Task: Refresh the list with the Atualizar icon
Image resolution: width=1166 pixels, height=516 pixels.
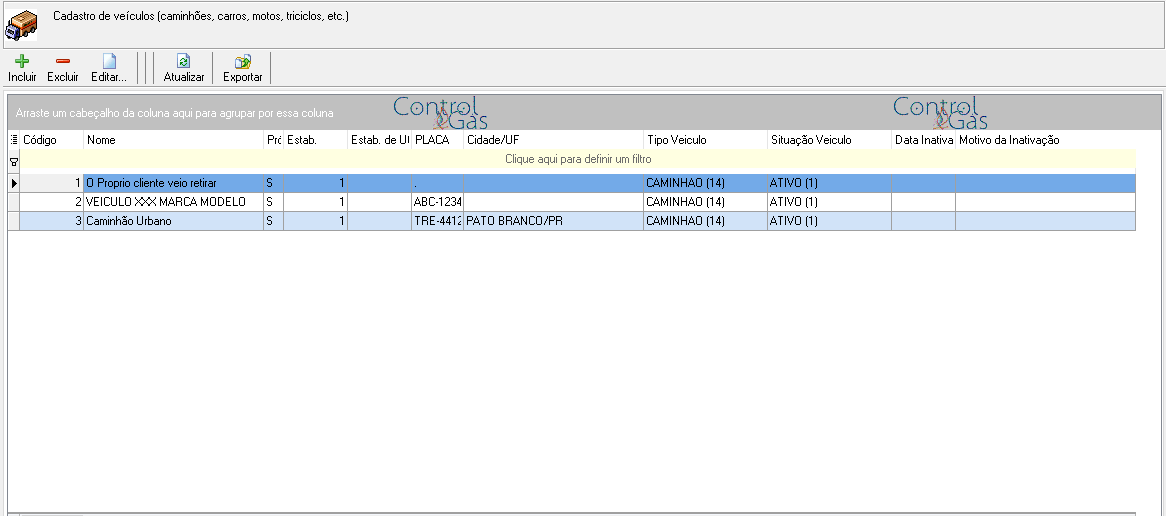Action: (184, 62)
